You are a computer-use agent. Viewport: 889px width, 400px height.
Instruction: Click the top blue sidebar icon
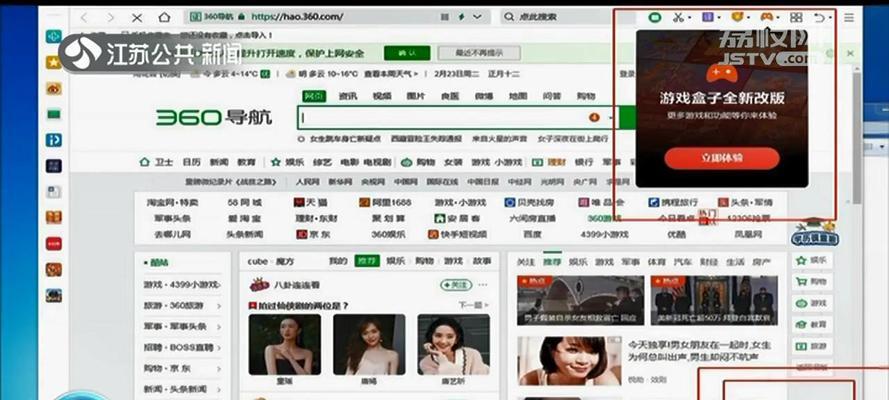click(54, 37)
